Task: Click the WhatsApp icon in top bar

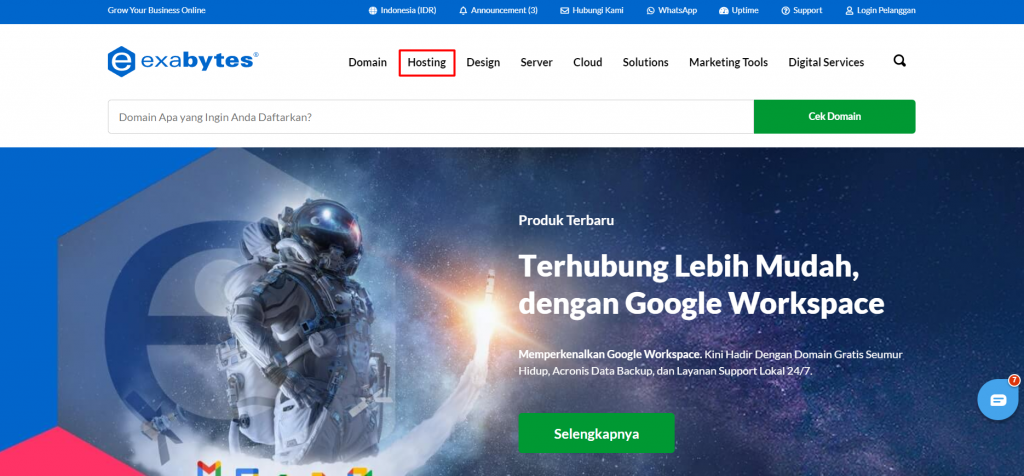Action: click(x=650, y=10)
